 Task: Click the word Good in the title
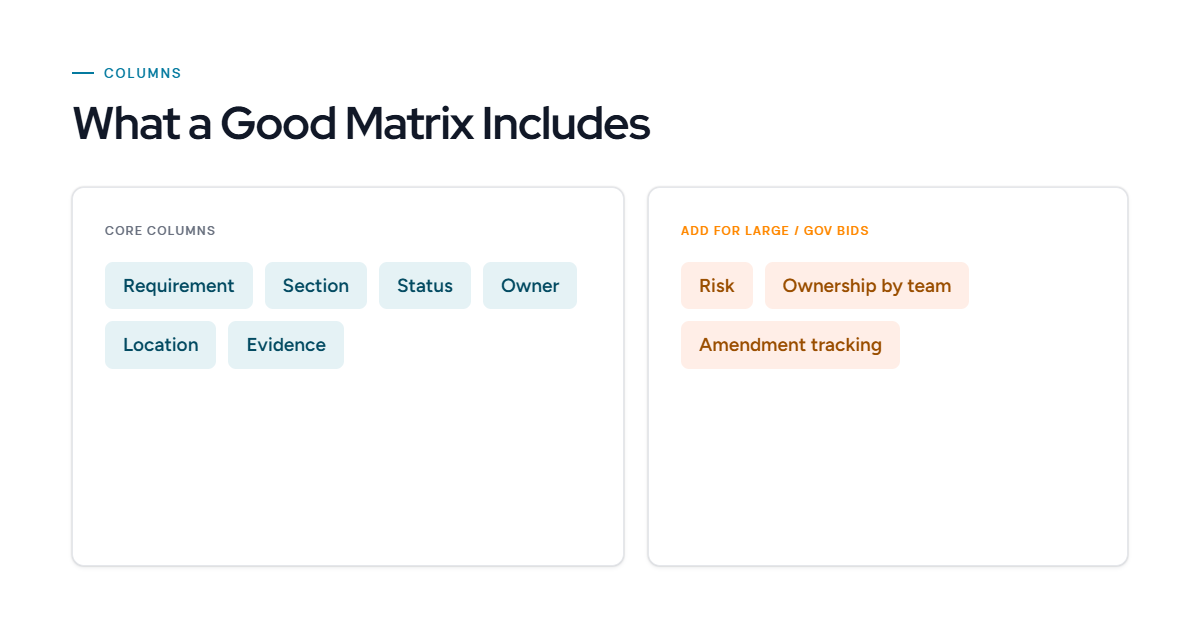[277, 124]
